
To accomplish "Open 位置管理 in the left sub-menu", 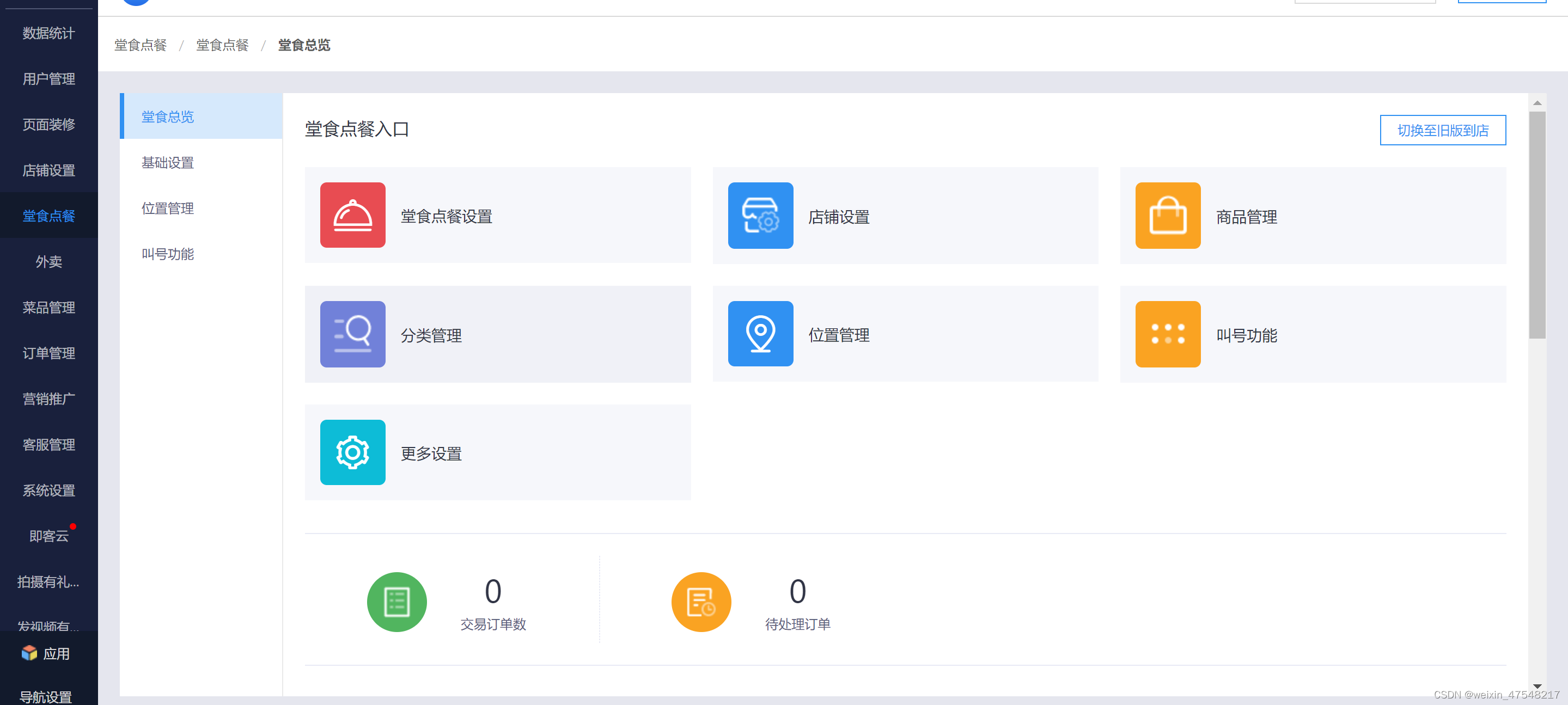I will tap(167, 208).
